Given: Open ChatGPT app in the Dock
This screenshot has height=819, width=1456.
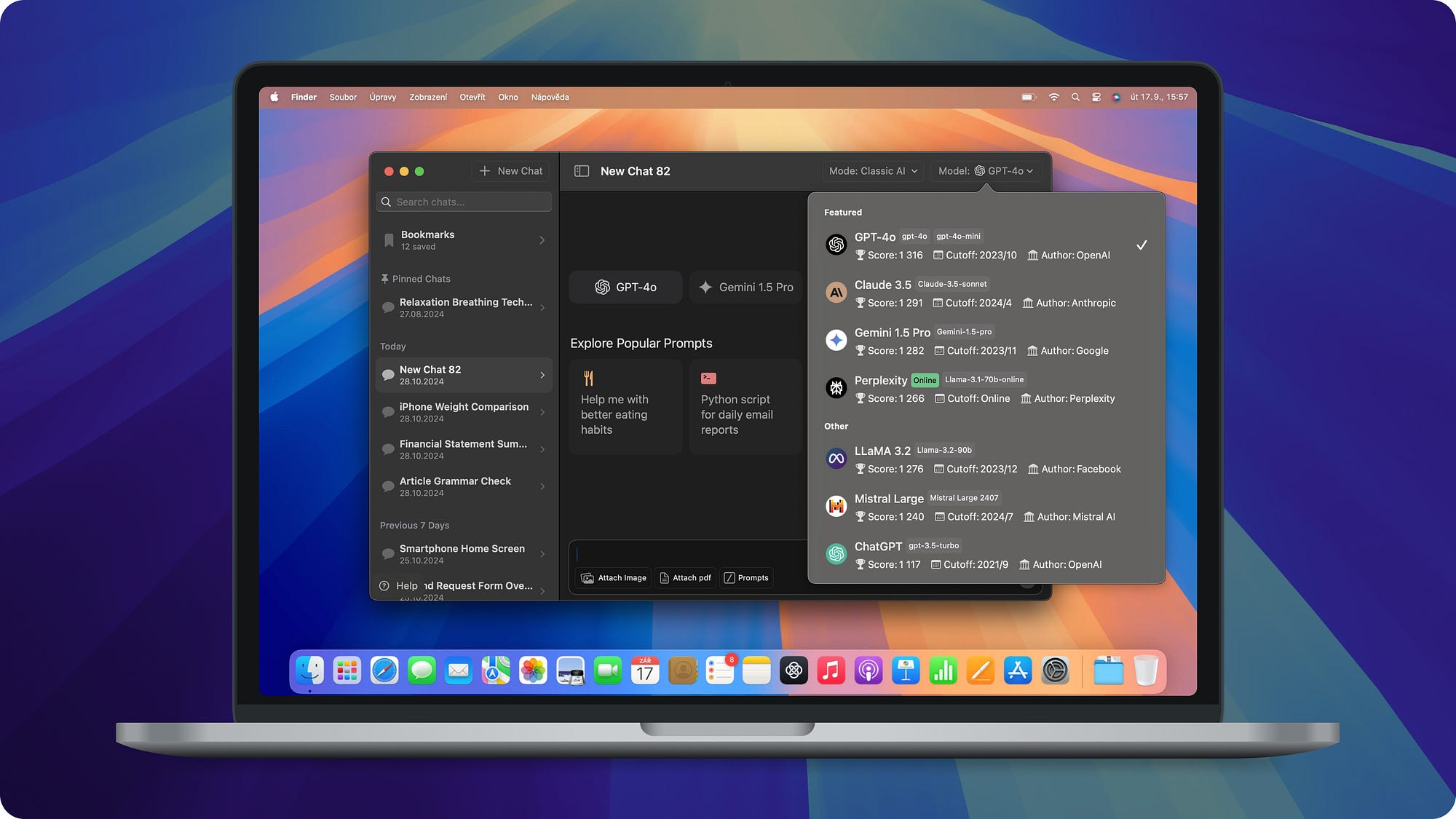Looking at the screenshot, I should 794,670.
